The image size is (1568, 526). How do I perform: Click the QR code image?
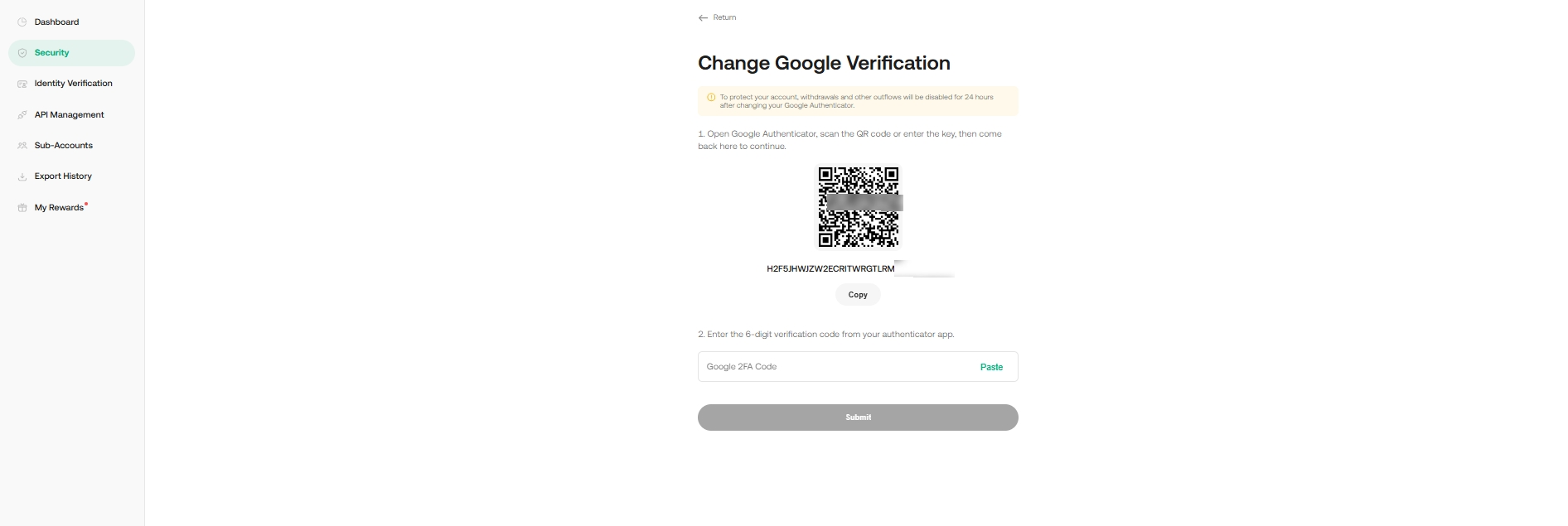(x=858, y=207)
